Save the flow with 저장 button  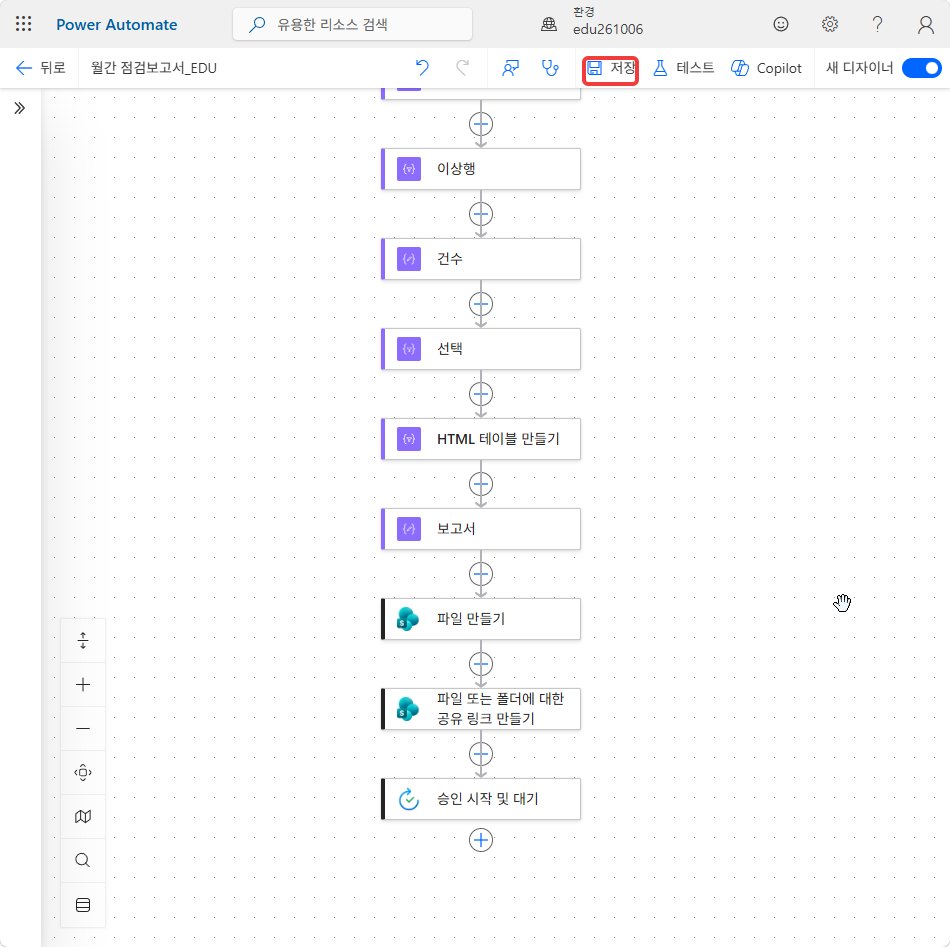click(x=611, y=68)
